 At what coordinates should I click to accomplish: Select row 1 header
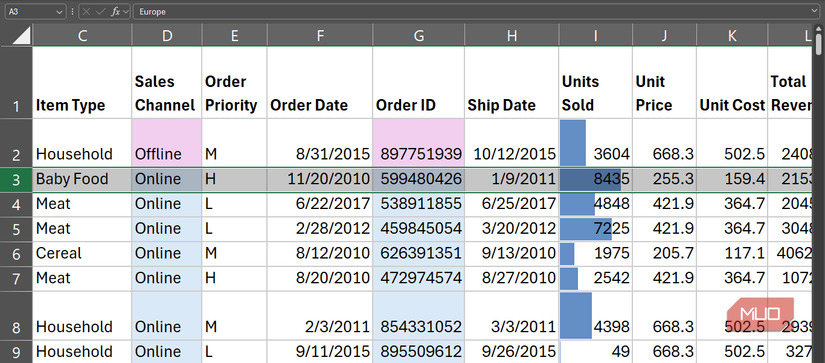pyautogui.click(x=16, y=83)
